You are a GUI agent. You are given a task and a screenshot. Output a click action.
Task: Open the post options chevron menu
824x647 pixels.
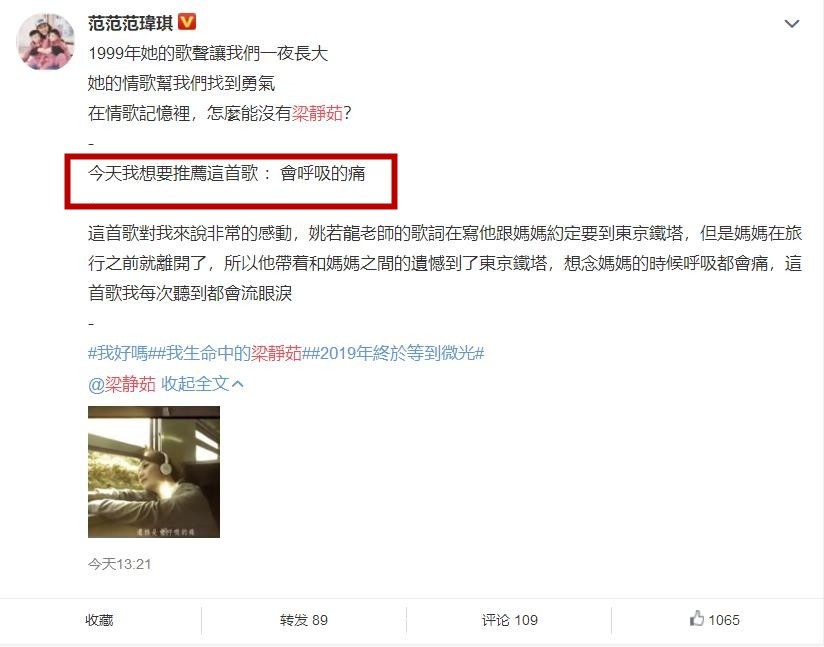point(791,24)
